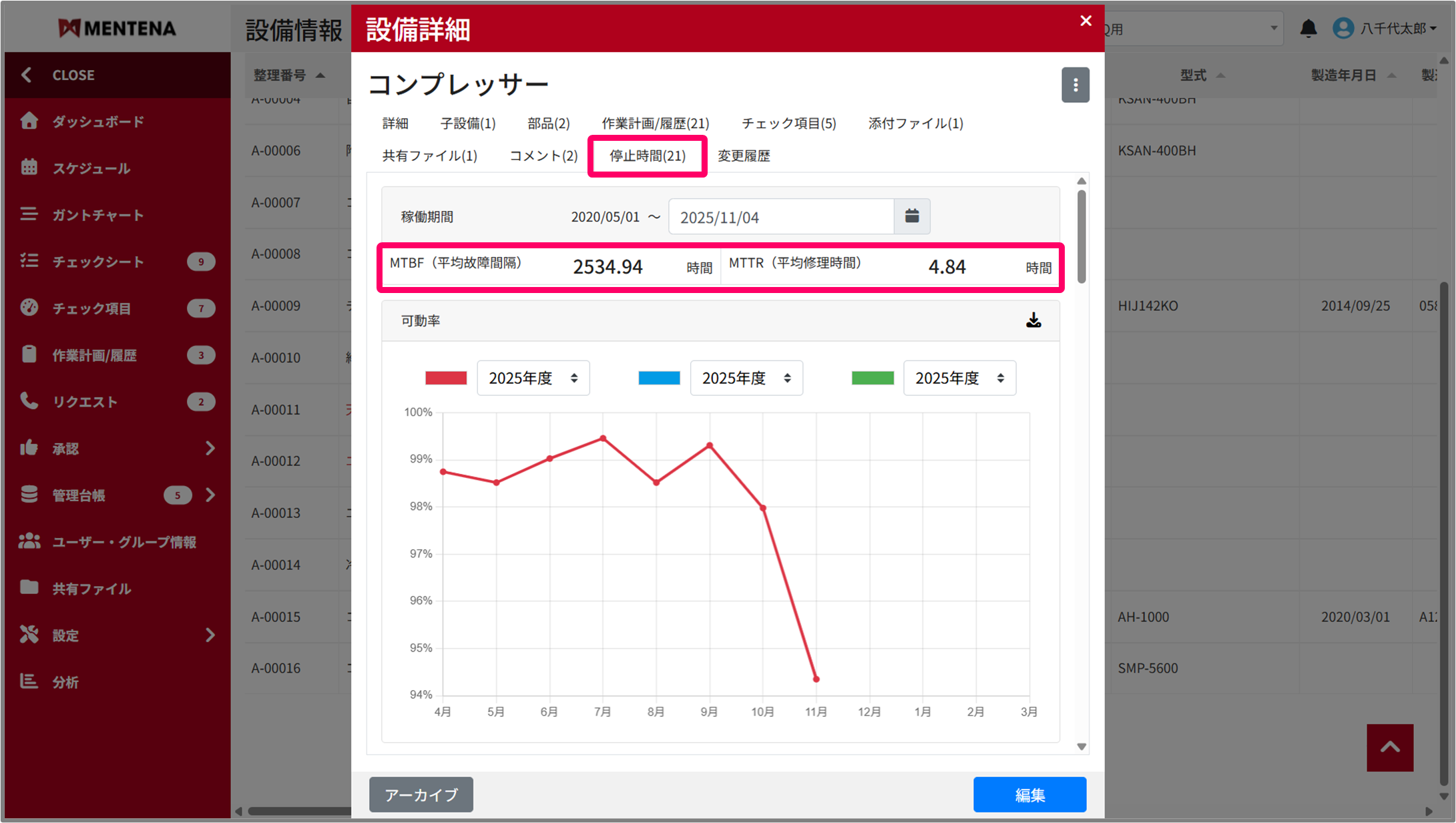Switch to the Parts(2) tab
The width and height of the screenshot is (1456, 823).
pyautogui.click(x=548, y=123)
